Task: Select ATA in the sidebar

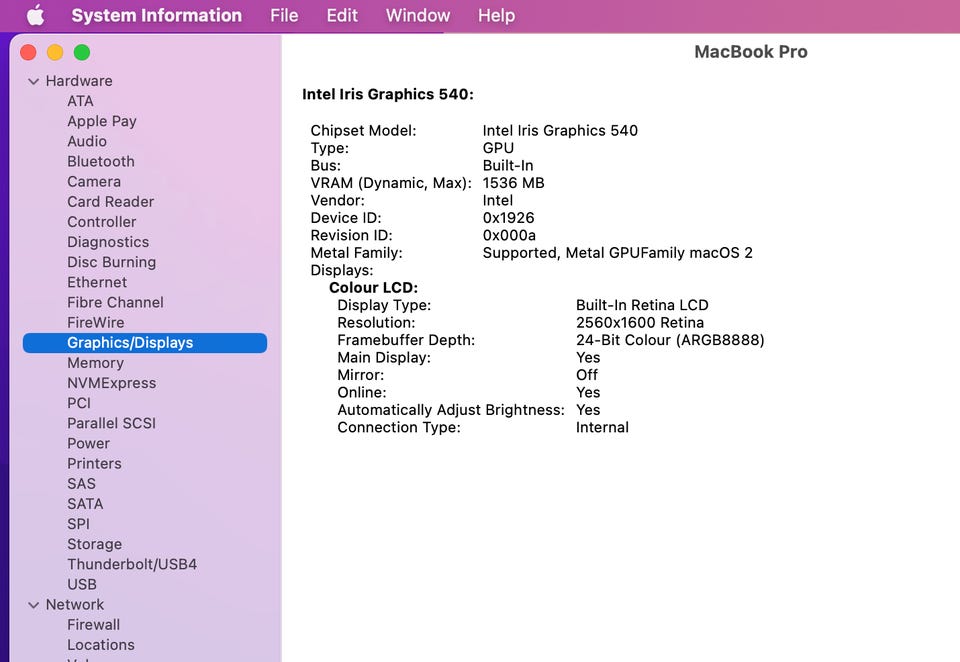Action: [80, 101]
